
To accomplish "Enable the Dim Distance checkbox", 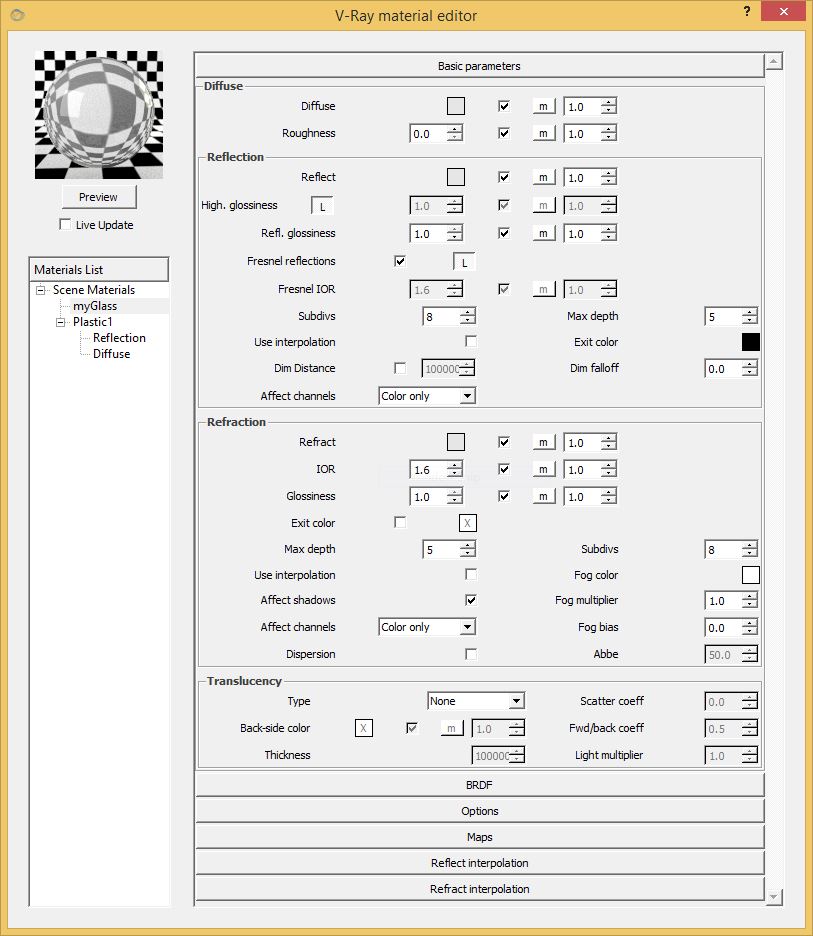I will (400, 368).
